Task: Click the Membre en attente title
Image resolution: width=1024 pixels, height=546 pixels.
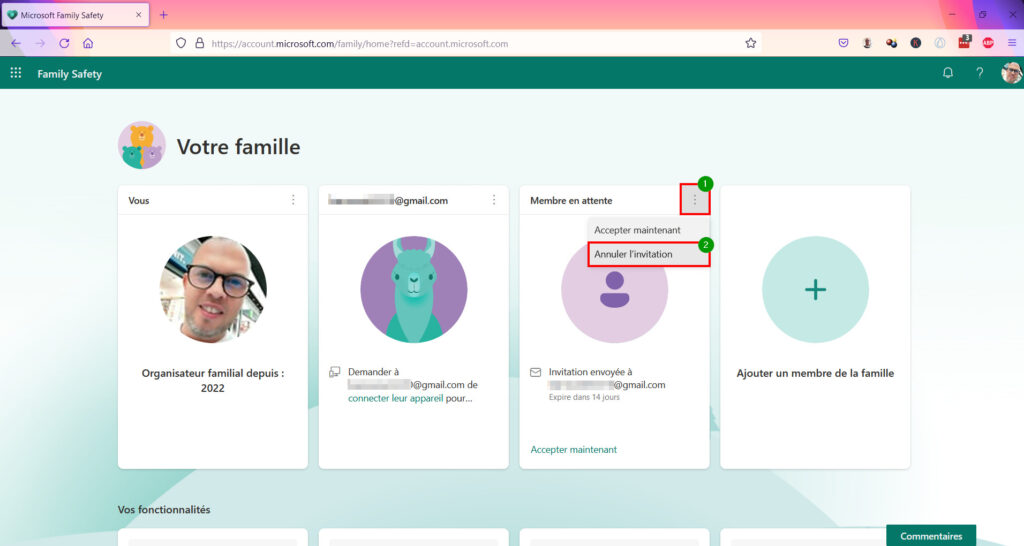Action: click(x=571, y=201)
